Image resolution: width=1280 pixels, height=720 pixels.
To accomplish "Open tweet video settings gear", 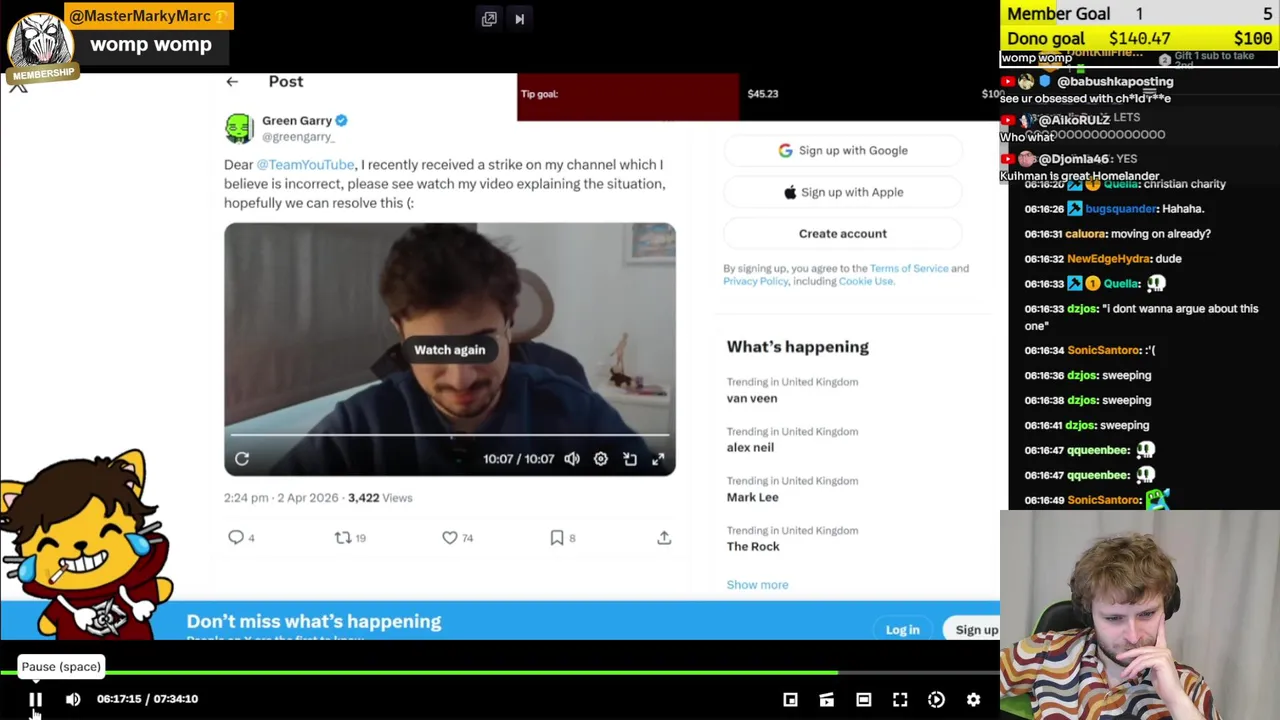I will coord(601,459).
